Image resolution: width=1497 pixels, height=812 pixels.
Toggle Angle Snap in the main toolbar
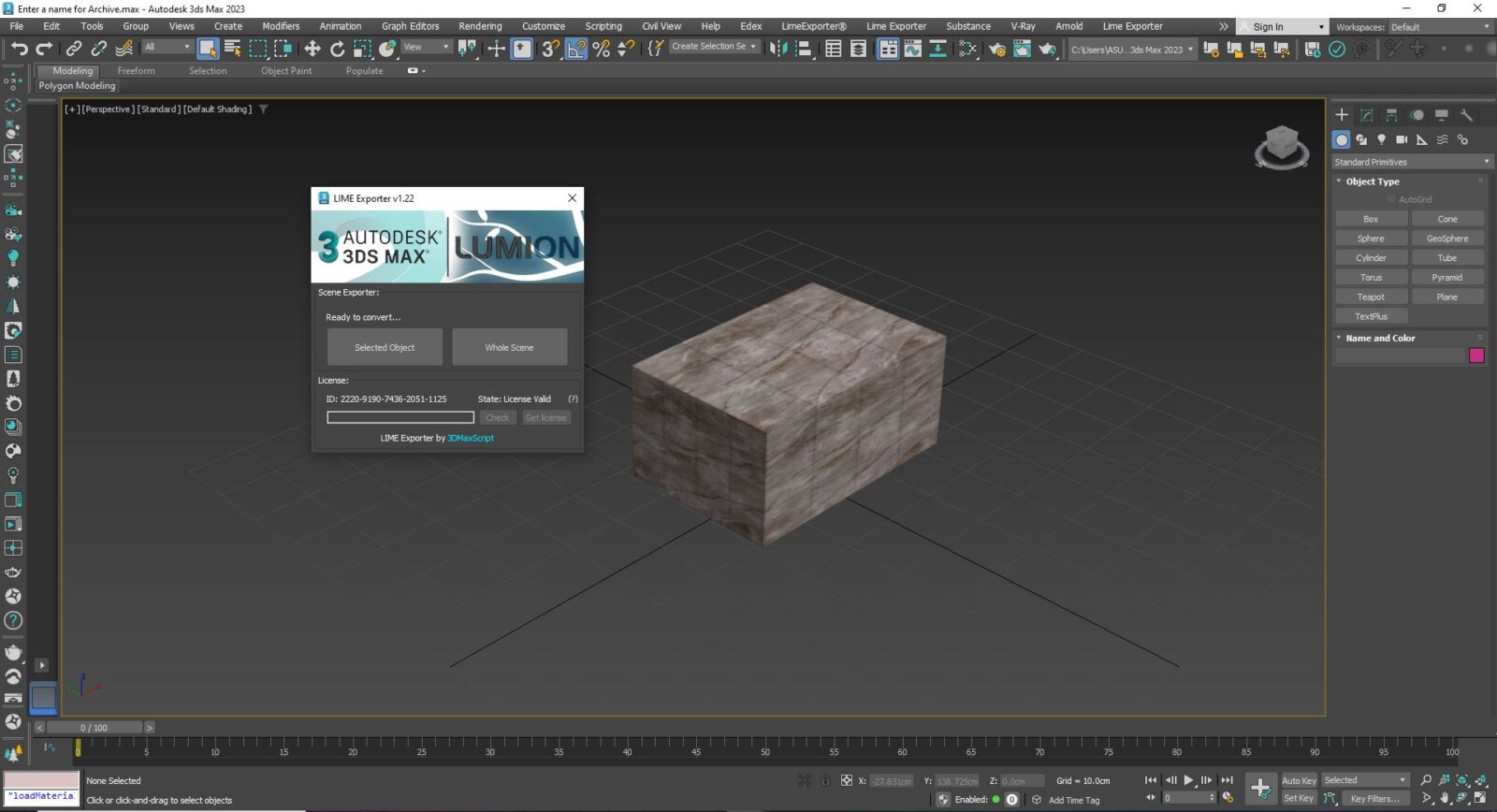[576, 49]
